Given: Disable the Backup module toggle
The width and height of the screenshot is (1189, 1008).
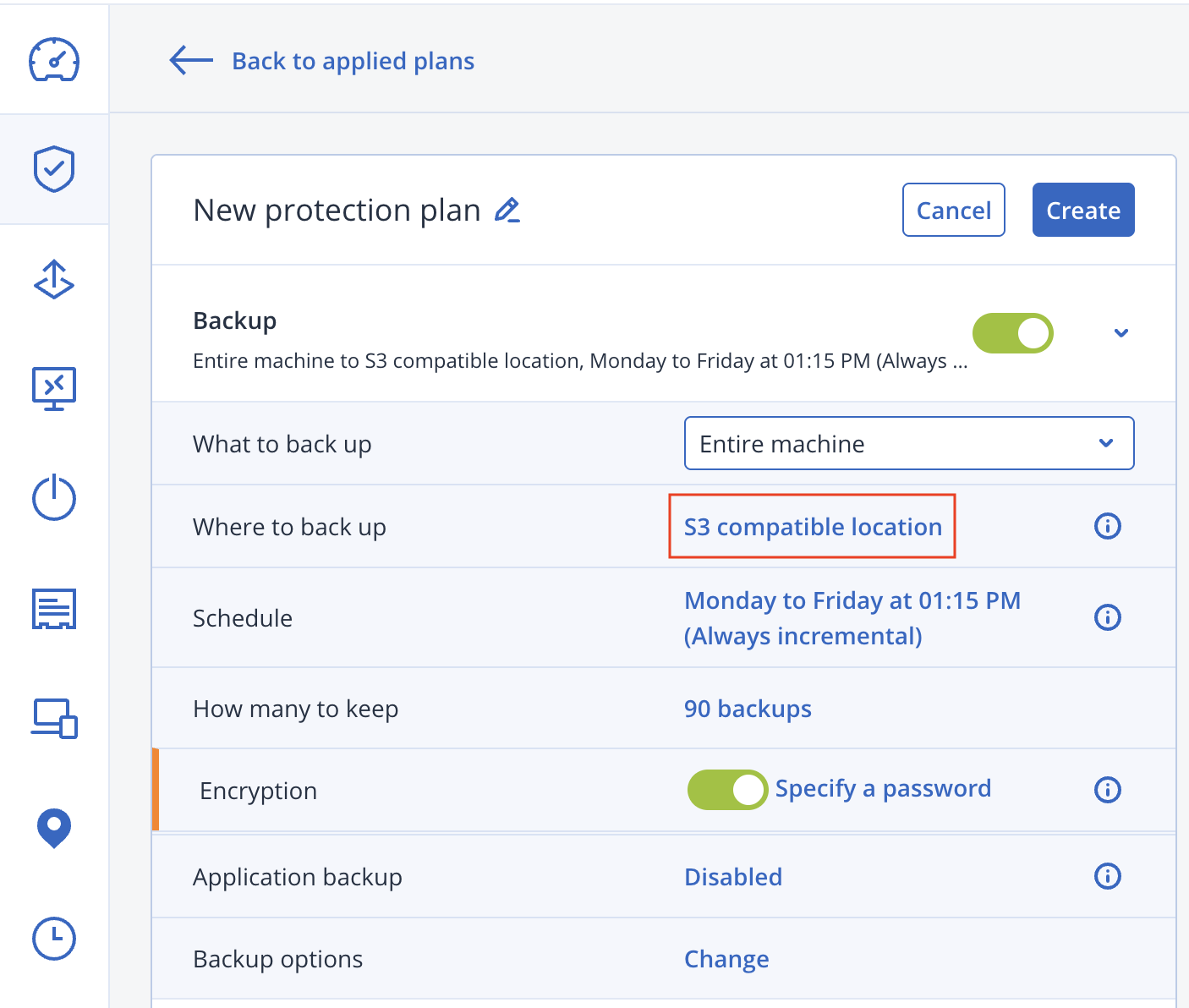Looking at the screenshot, I should tap(1012, 333).
